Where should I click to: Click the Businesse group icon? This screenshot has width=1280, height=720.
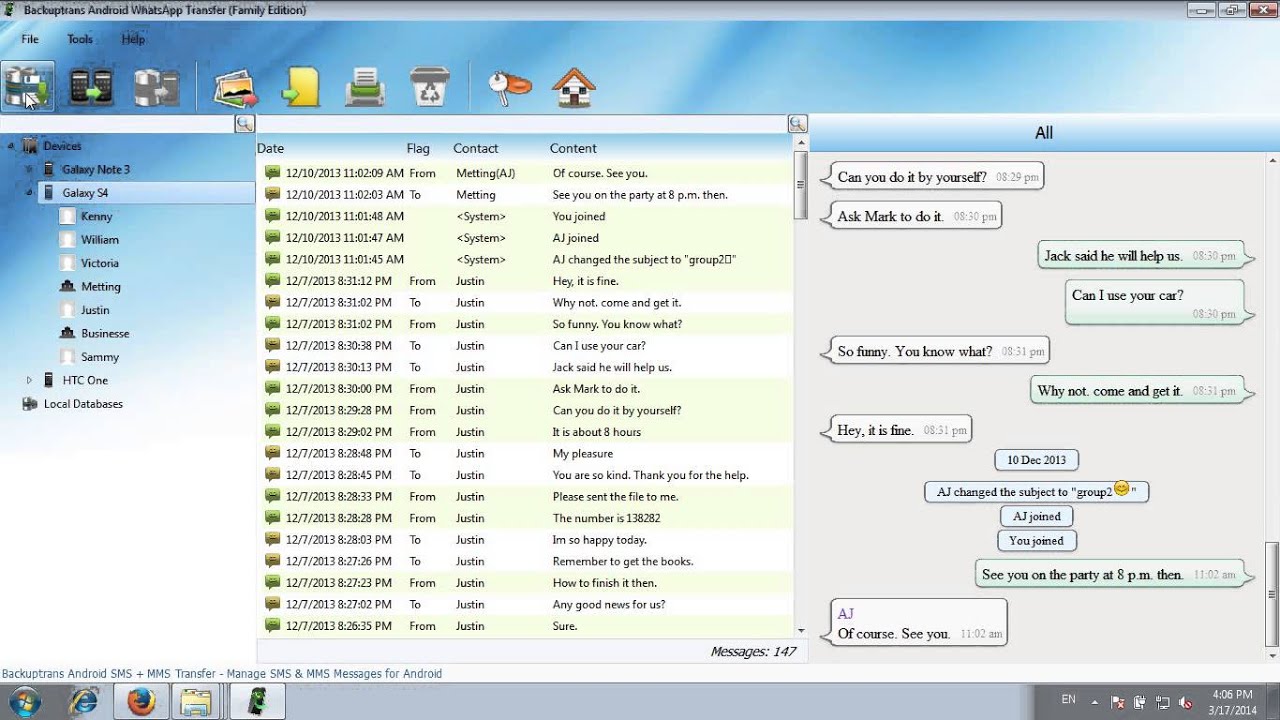pyautogui.click(x=67, y=333)
